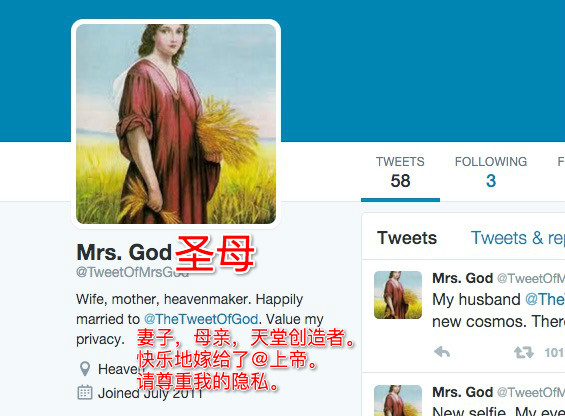
Task: Click the location pin icon next to Heaven
Action: [x=85, y=369]
